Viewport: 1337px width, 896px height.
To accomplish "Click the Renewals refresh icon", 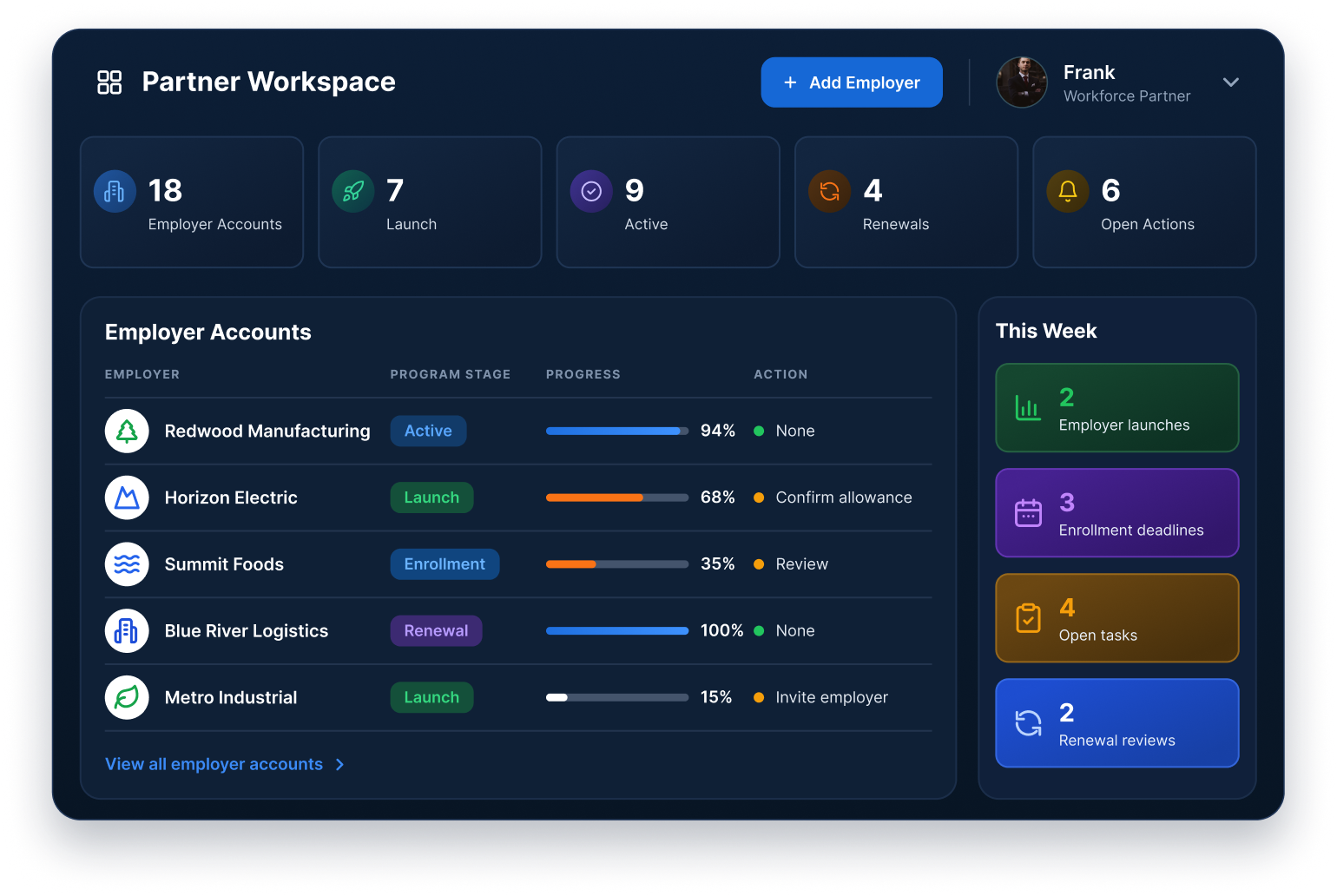I will pyautogui.click(x=830, y=191).
